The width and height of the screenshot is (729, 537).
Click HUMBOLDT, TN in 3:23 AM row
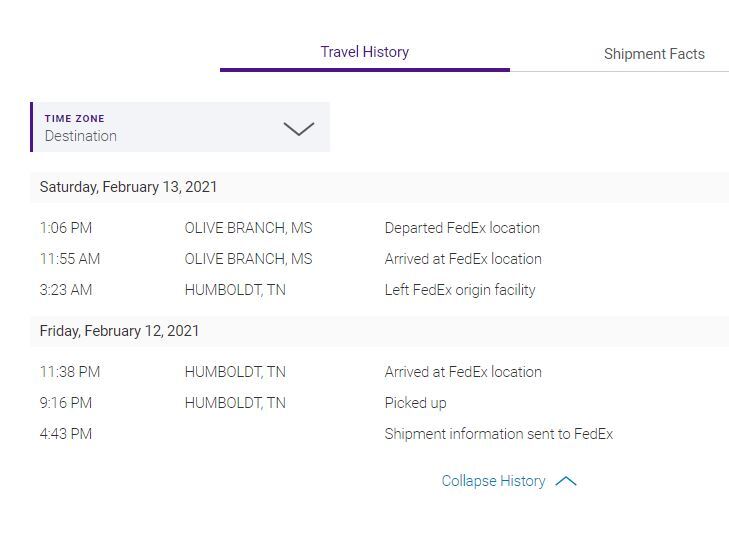(x=235, y=290)
